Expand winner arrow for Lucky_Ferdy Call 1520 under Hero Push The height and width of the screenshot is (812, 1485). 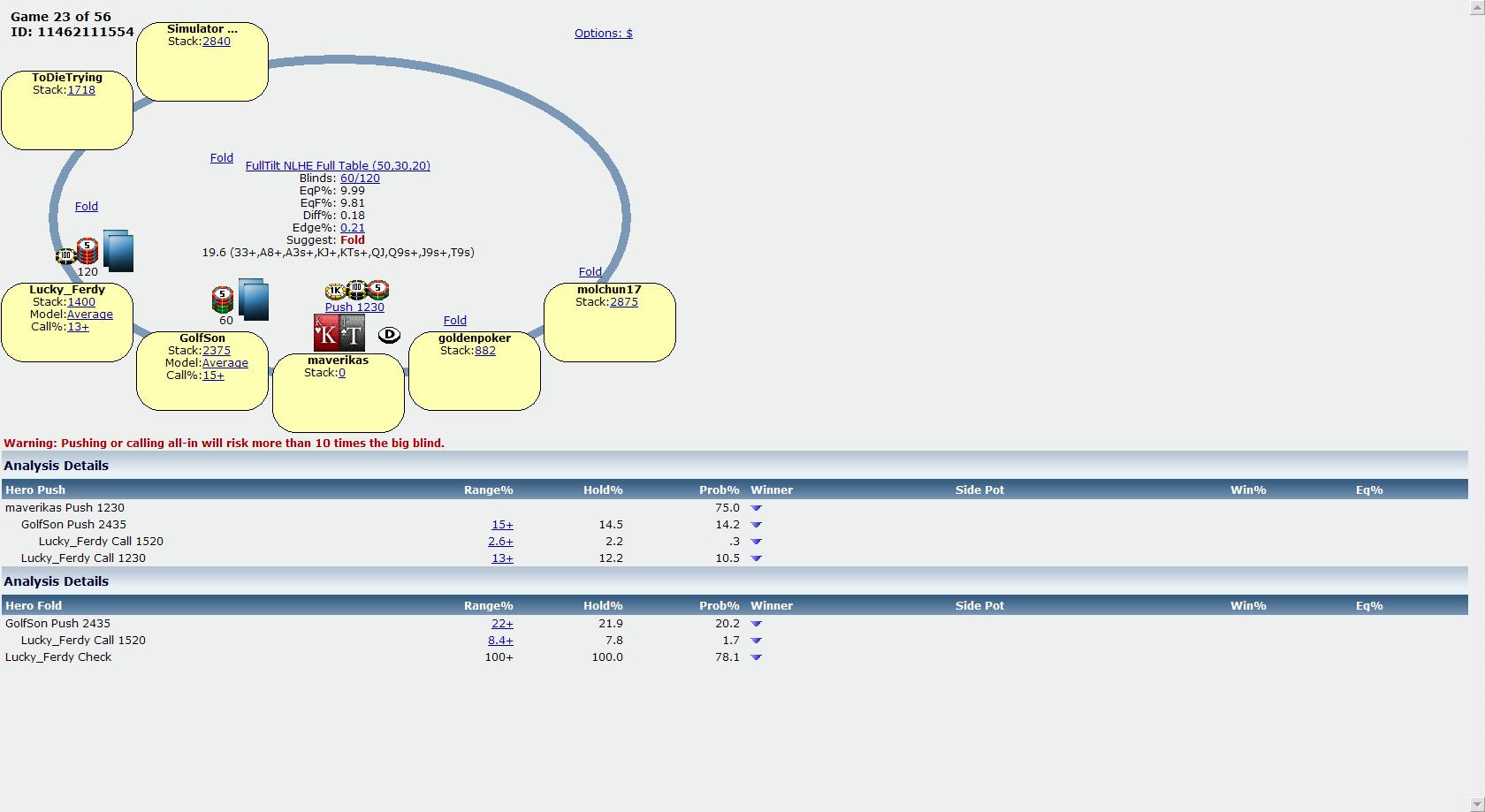[756, 542]
